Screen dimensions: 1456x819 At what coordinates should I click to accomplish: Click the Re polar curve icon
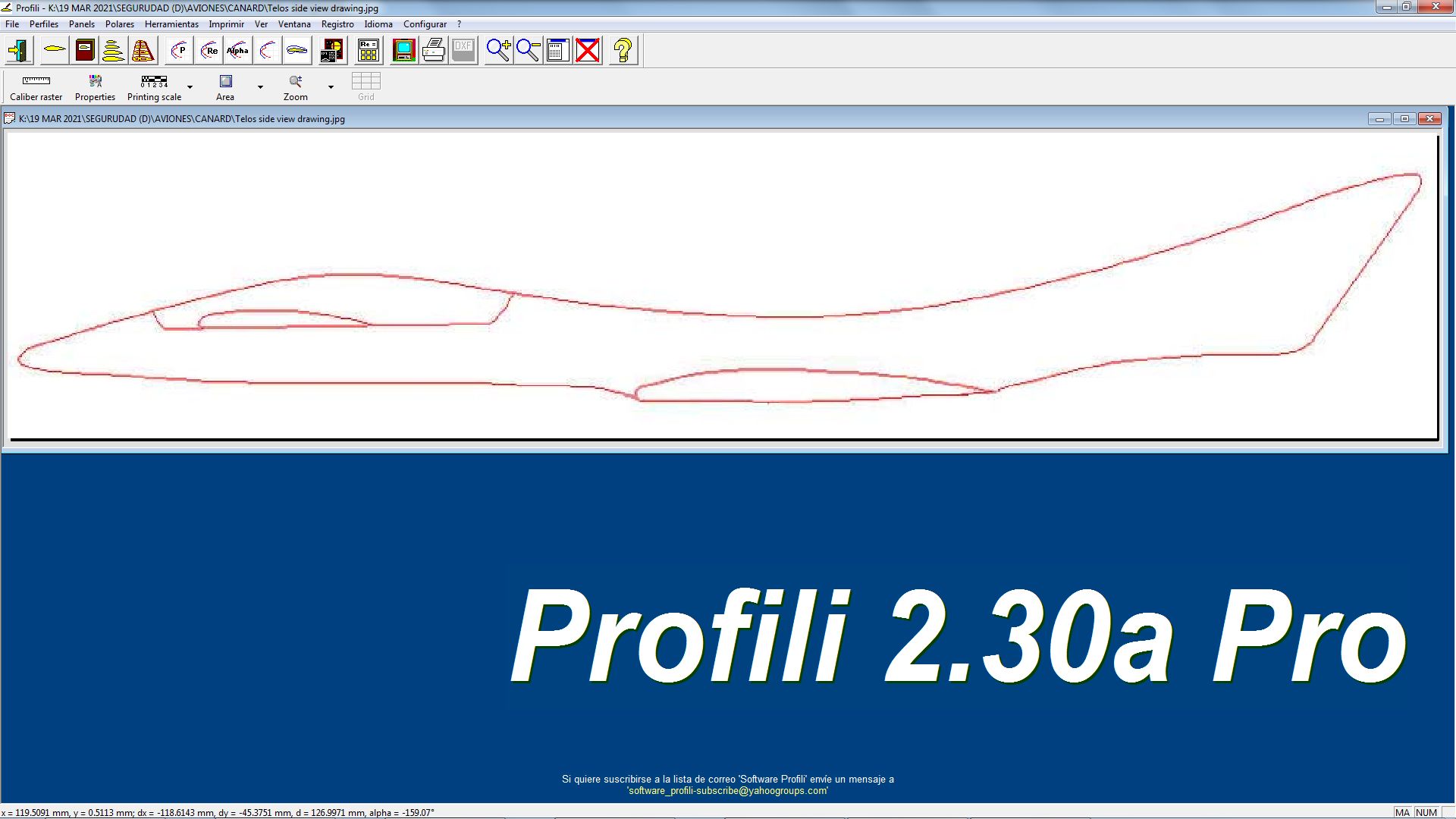[x=209, y=51]
